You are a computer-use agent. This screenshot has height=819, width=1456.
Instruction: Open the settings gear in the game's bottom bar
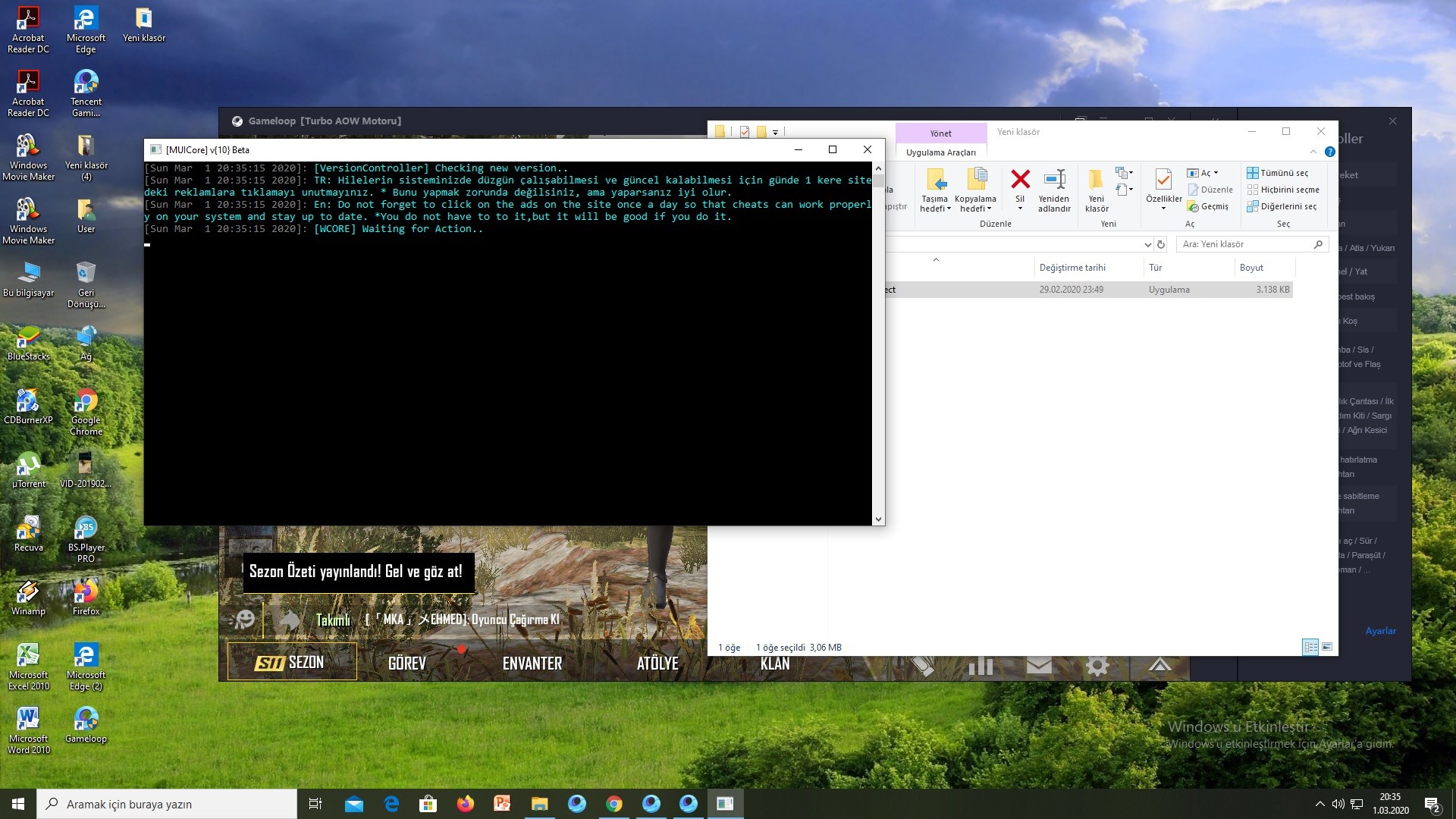pyautogui.click(x=1097, y=666)
